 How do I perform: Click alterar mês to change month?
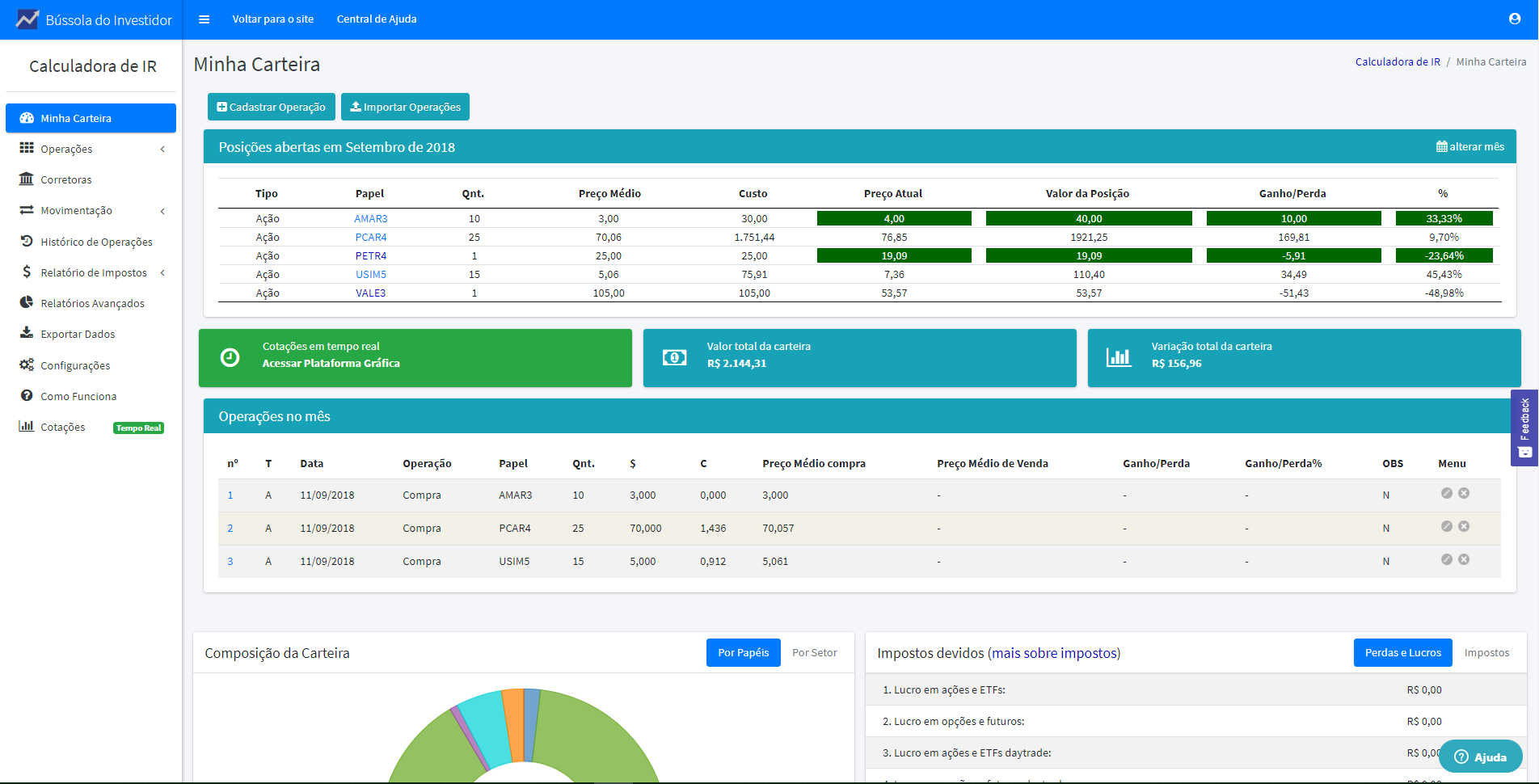coord(1469,146)
